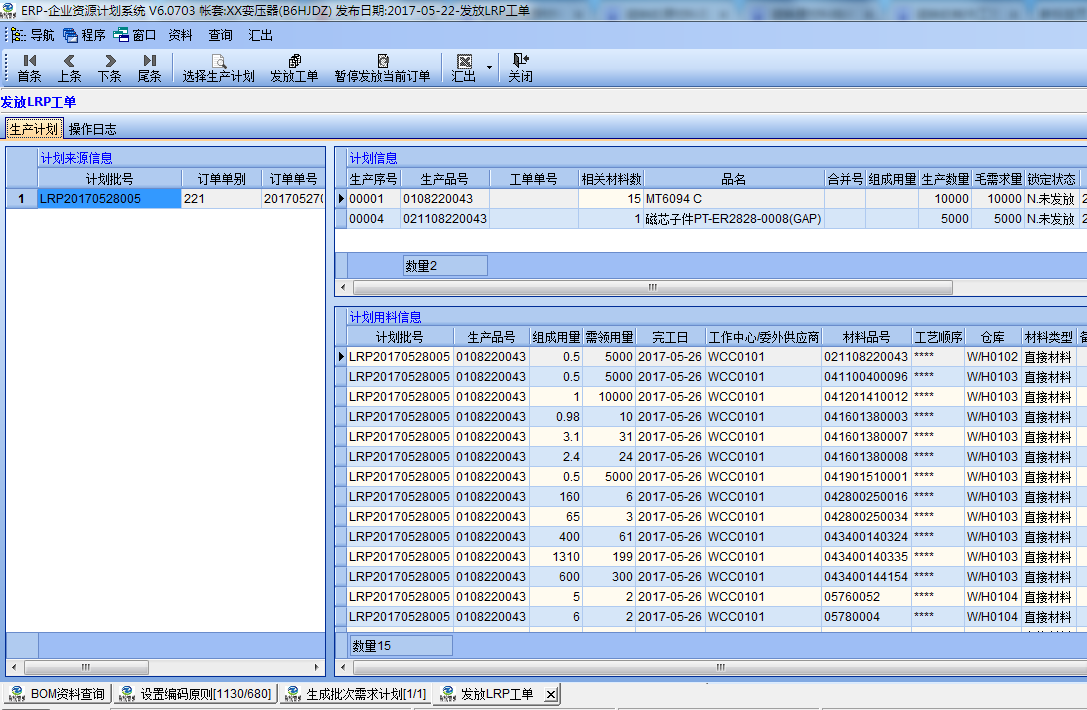Switch to the 生产计划 tab
Image resolution: width=1087 pixels, height=710 pixels.
tap(34, 129)
